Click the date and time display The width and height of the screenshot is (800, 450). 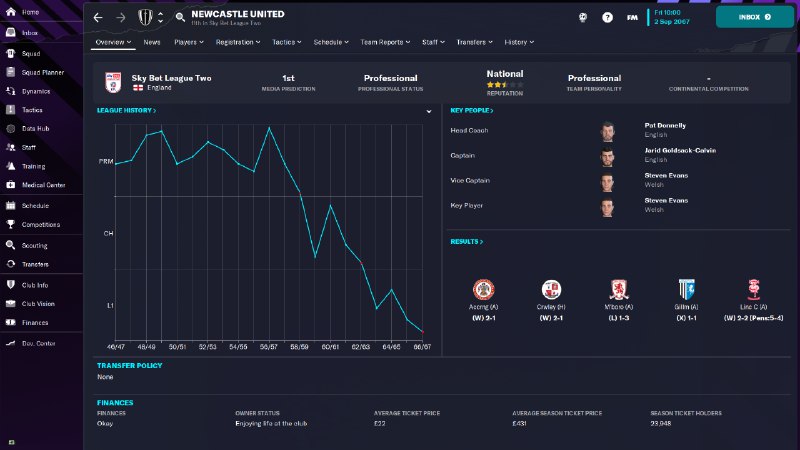click(x=671, y=17)
